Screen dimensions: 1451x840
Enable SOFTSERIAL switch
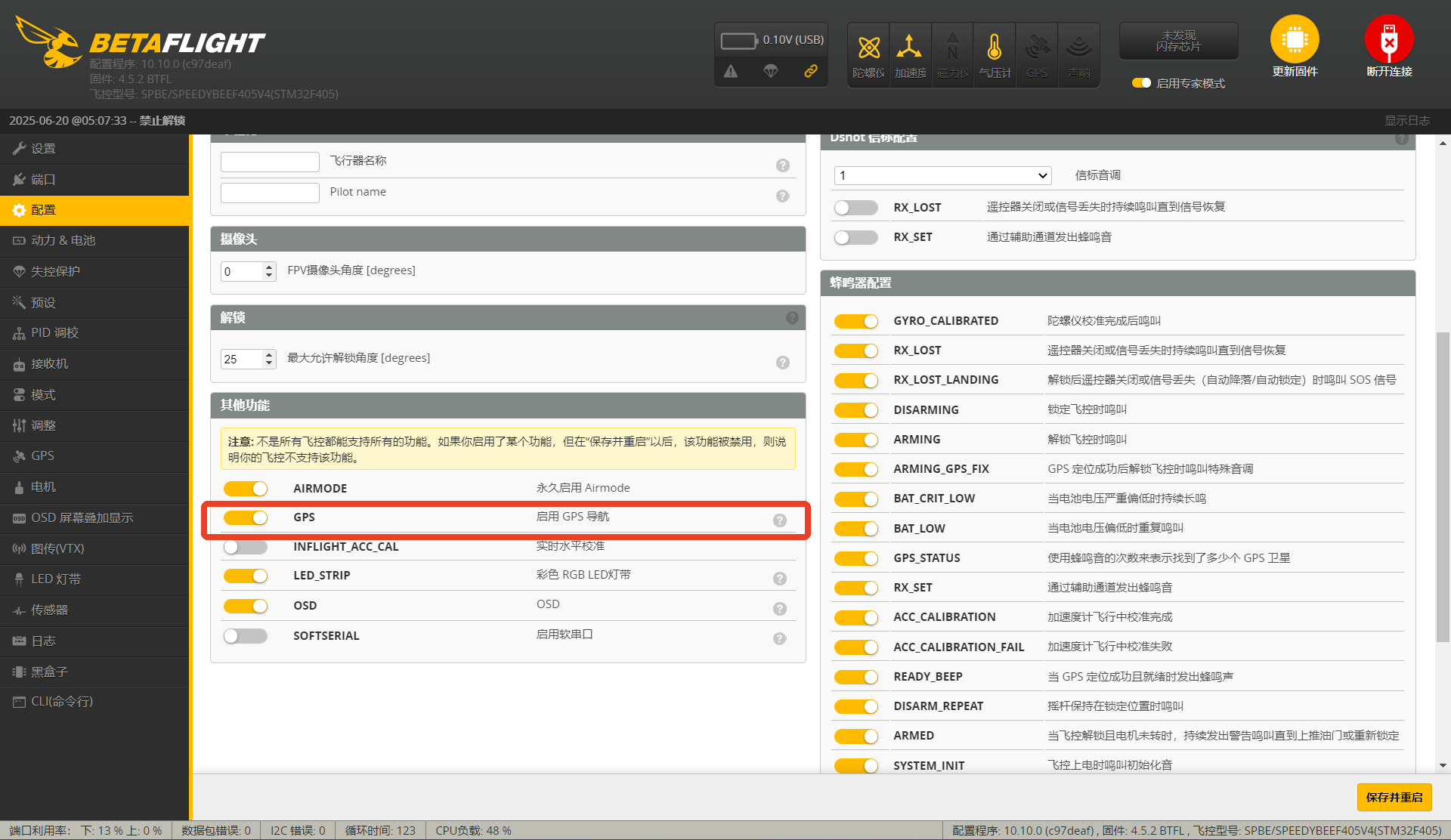246,636
